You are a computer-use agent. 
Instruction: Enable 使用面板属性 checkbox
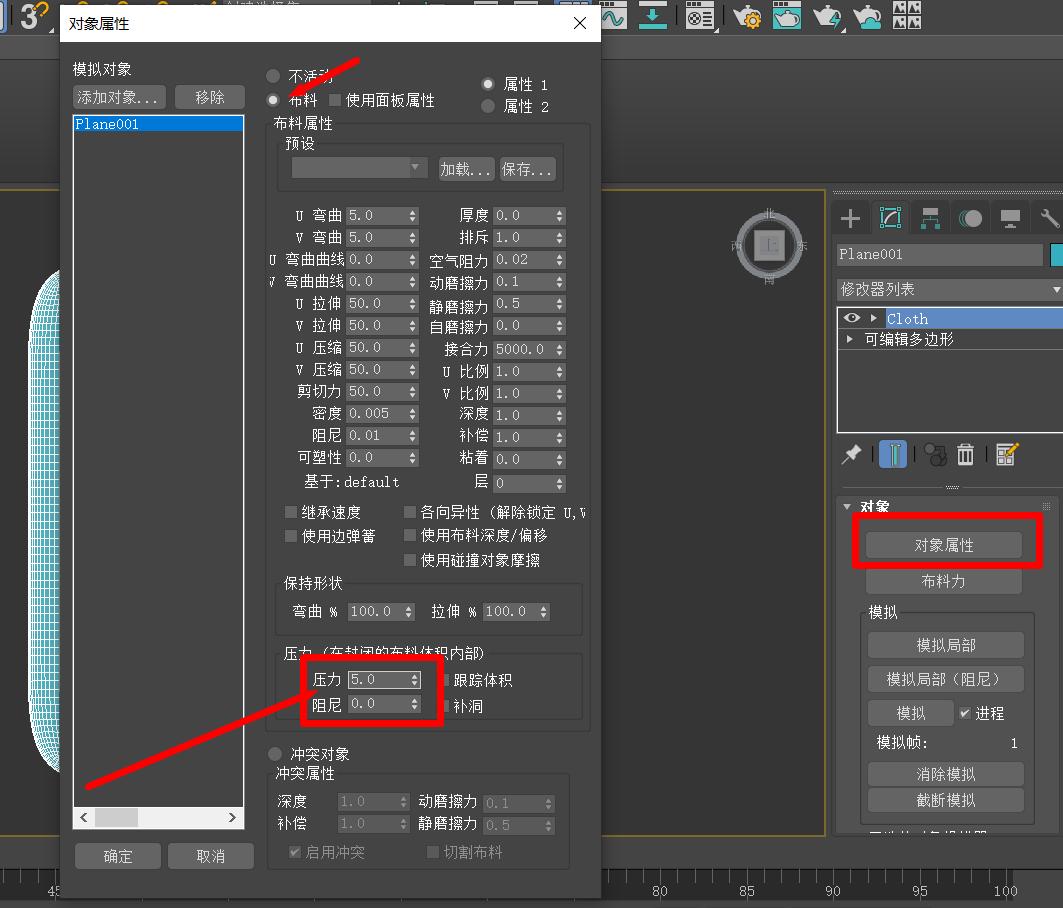(x=334, y=100)
